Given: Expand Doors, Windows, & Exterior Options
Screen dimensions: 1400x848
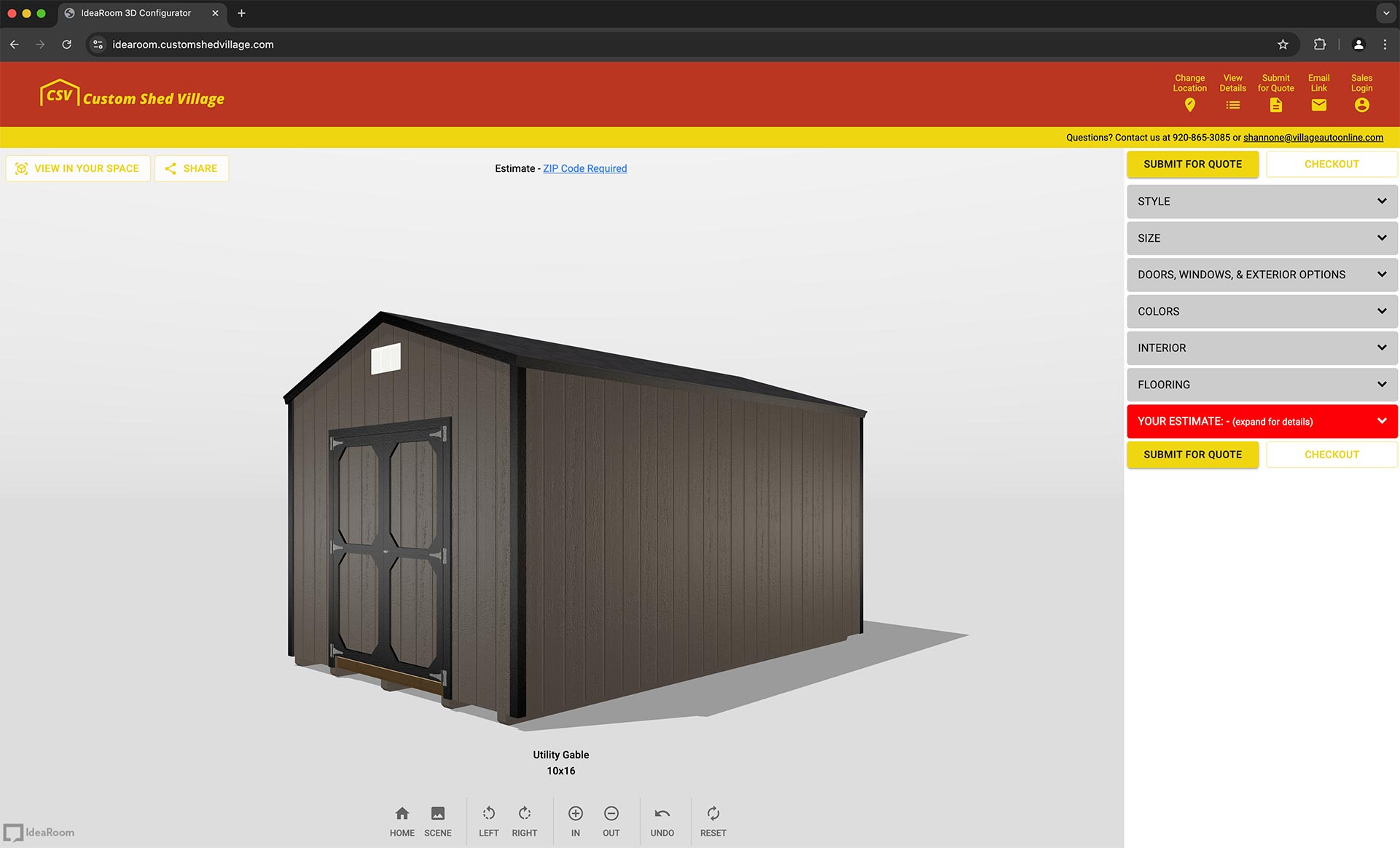Looking at the screenshot, I should click(1262, 275).
